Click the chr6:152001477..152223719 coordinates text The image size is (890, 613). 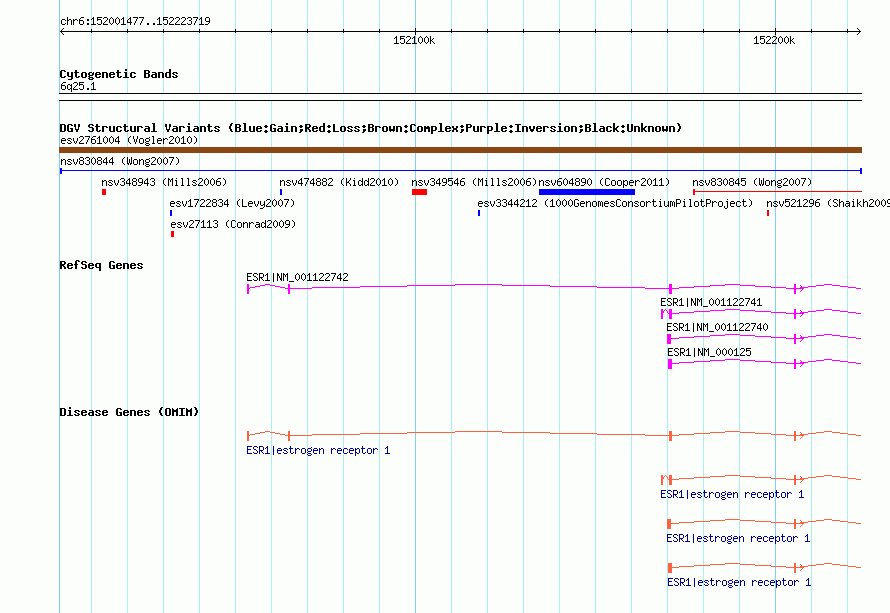pyautogui.click(x=135, y=21)
